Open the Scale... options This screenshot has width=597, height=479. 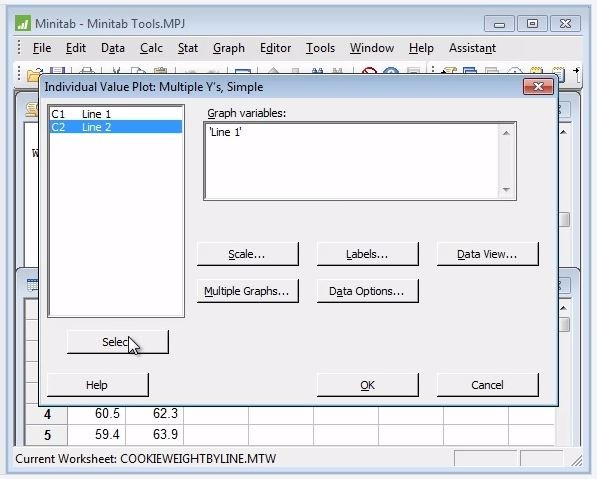pyautogui.click(x=247, y=254)
